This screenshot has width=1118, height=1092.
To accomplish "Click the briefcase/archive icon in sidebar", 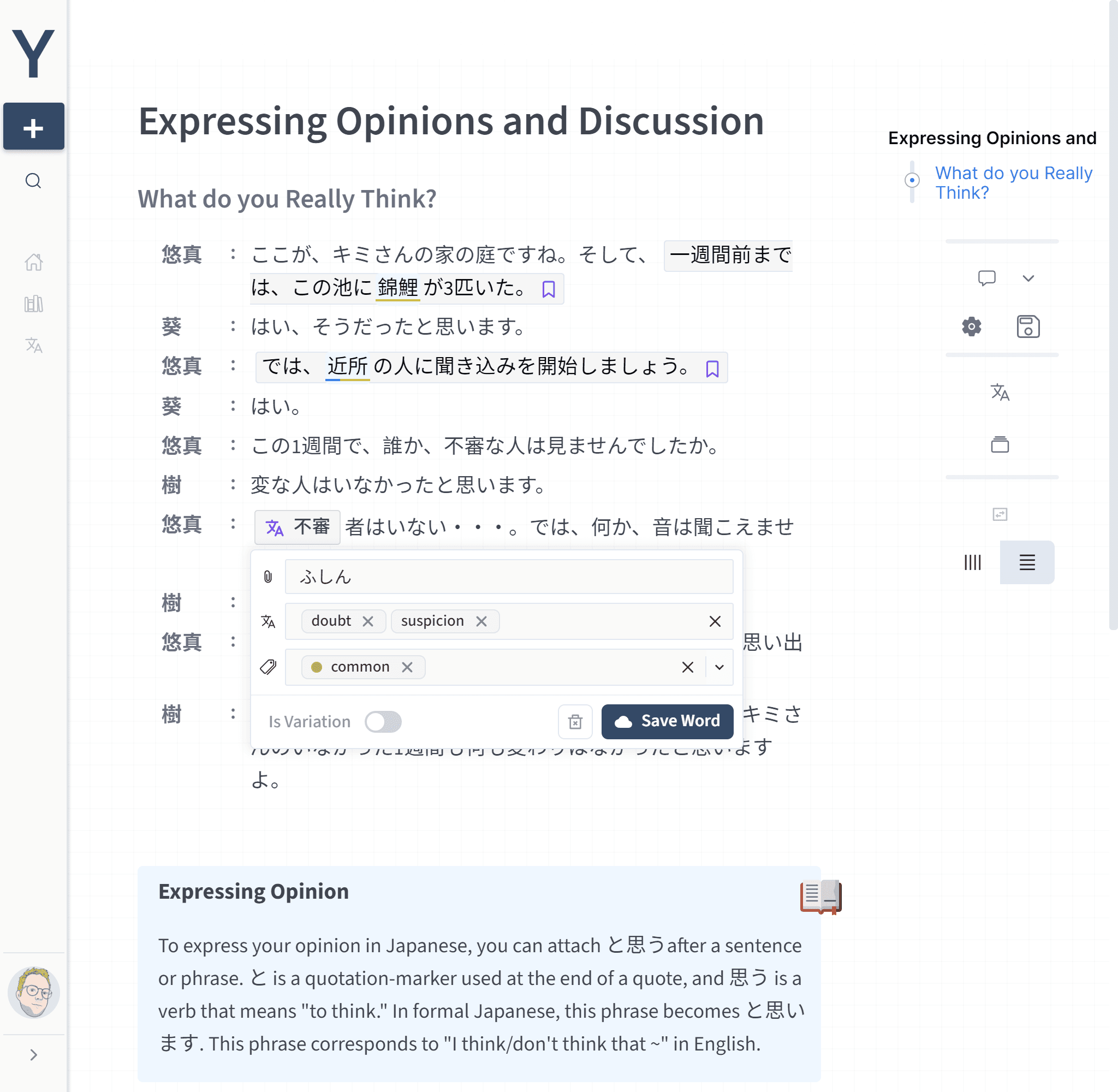I will [1000, 444].
